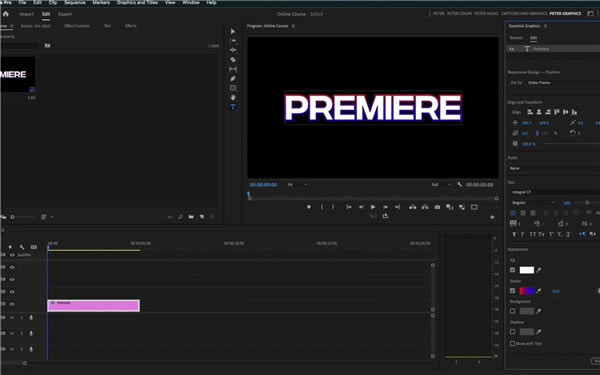Enable Mask with Text checkbox
The height and width of the screenshot is (375, 600).
(x=512, y=344)
